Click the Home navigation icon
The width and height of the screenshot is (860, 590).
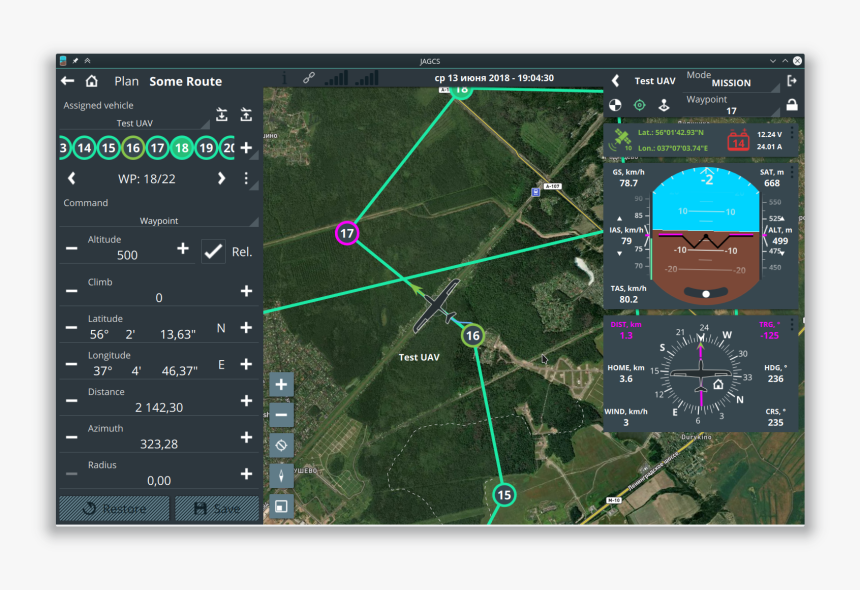click(x=92, y=81)
